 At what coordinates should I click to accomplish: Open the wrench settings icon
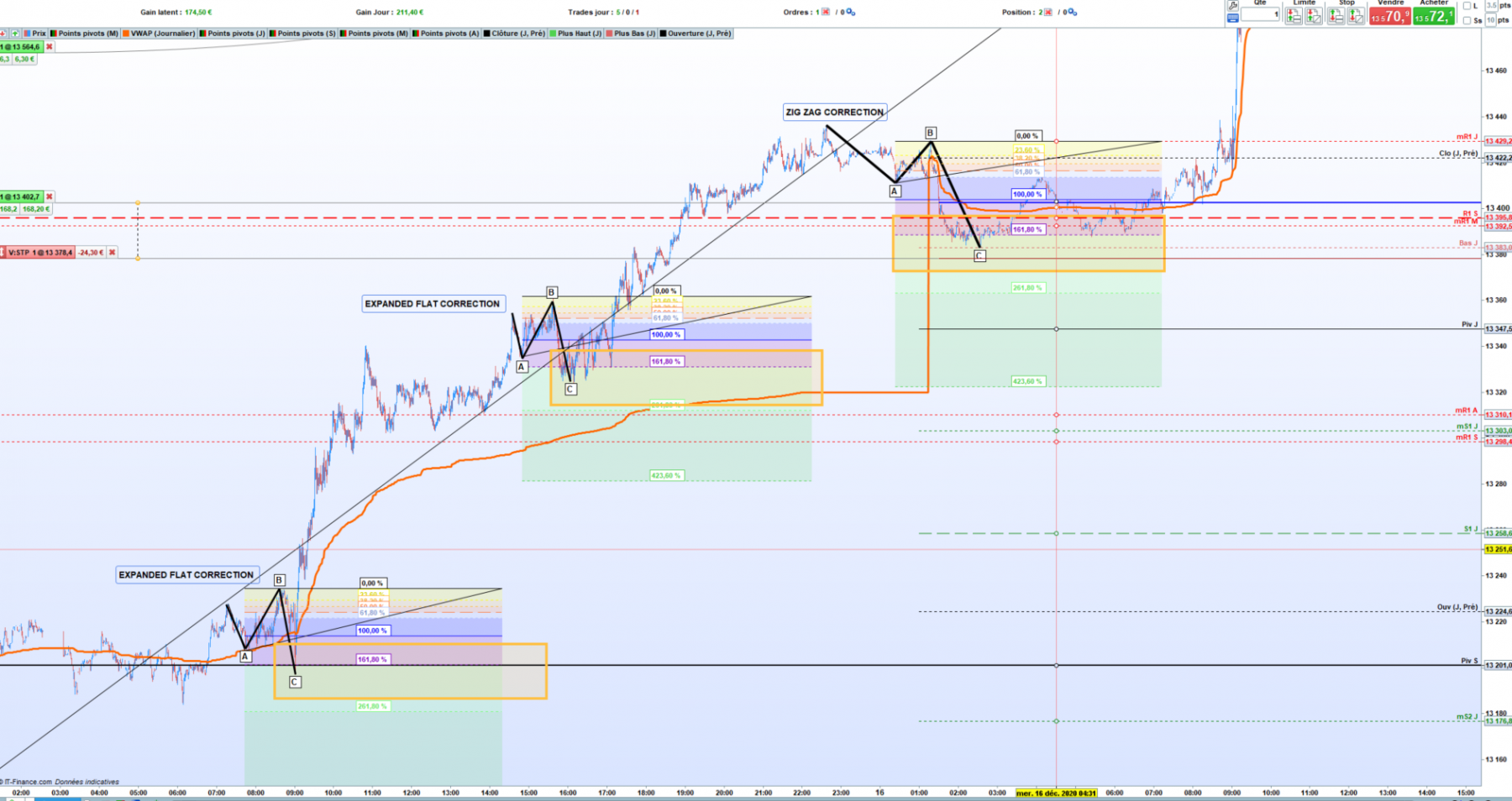(1232, 5)
